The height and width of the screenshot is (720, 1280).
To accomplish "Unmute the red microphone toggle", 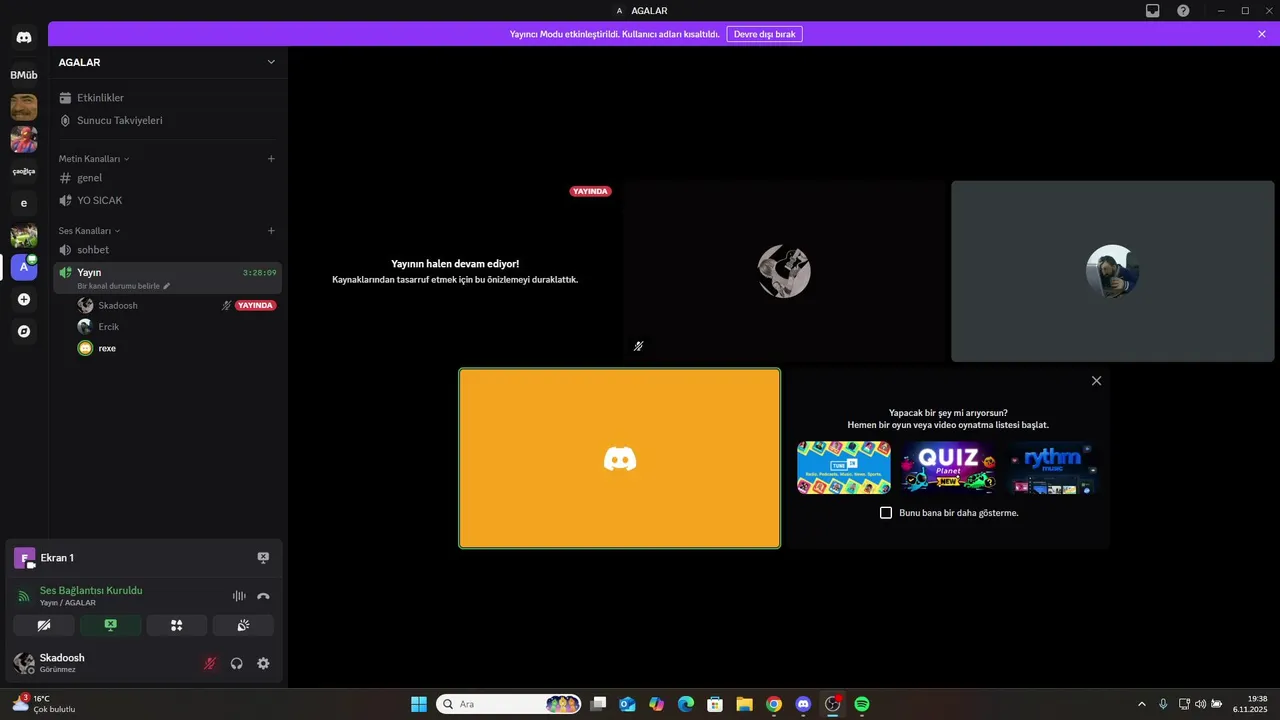I will 210,663.
